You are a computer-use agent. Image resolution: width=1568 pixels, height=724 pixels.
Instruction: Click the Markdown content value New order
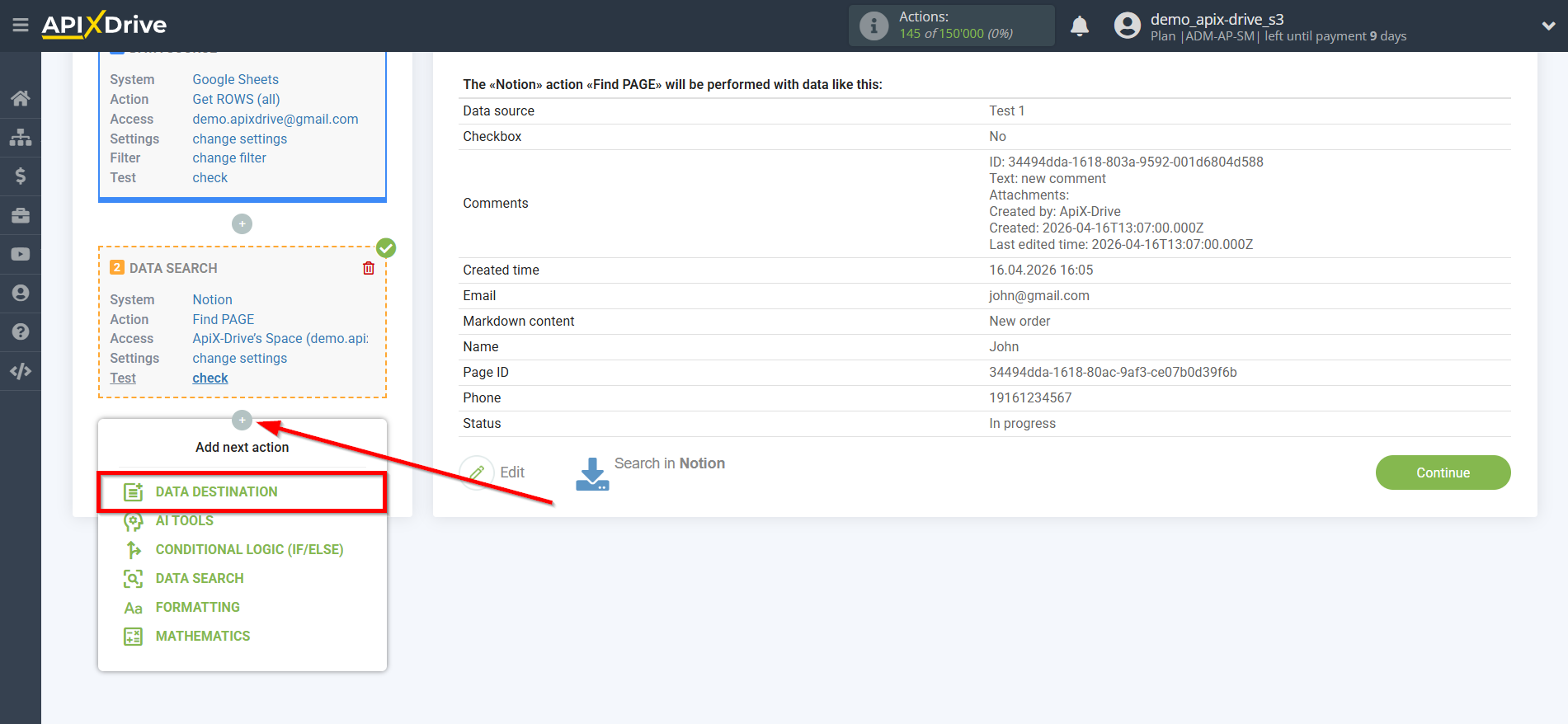[x=1019, y=321]
